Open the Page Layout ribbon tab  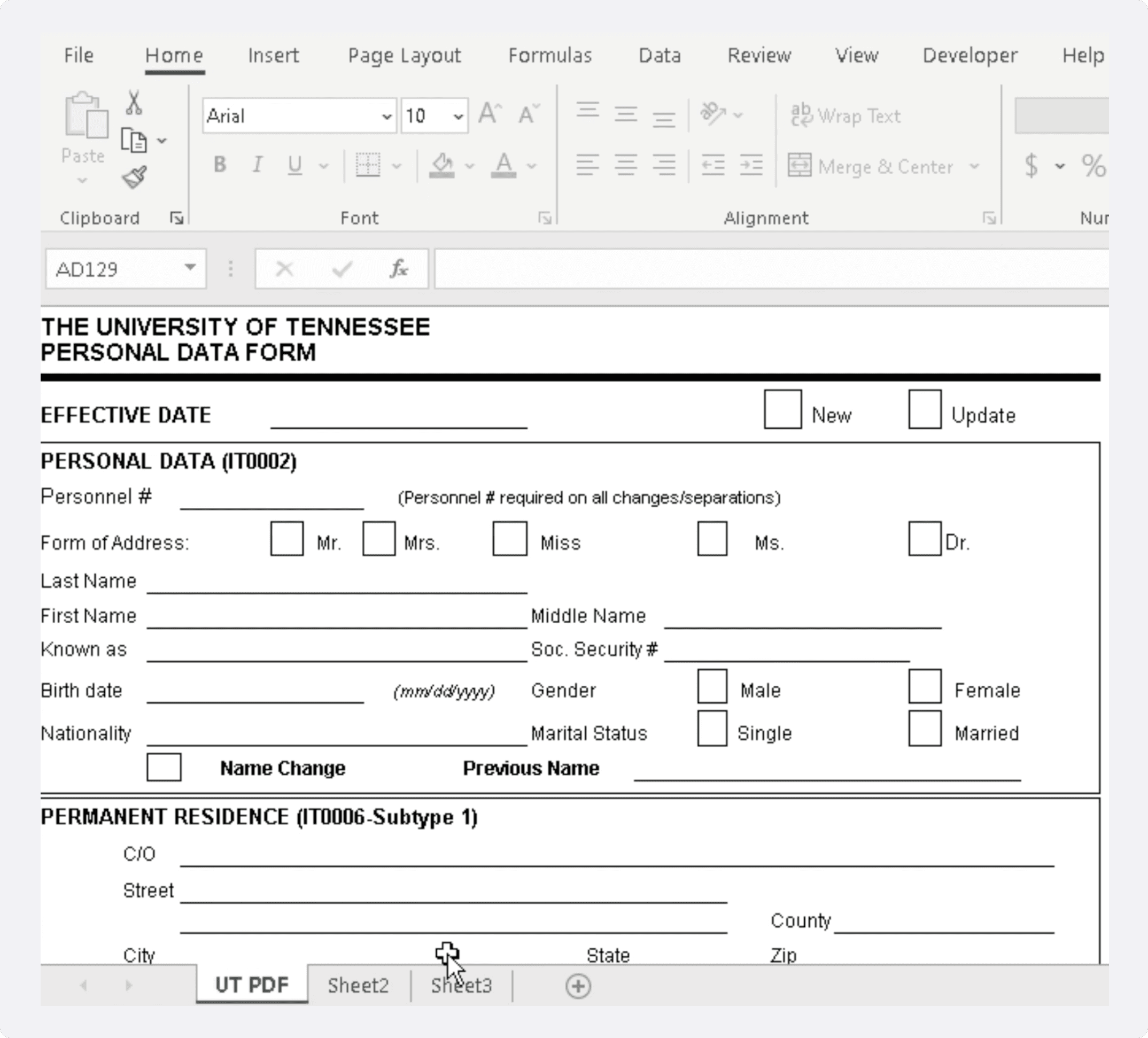coord(404,55)
